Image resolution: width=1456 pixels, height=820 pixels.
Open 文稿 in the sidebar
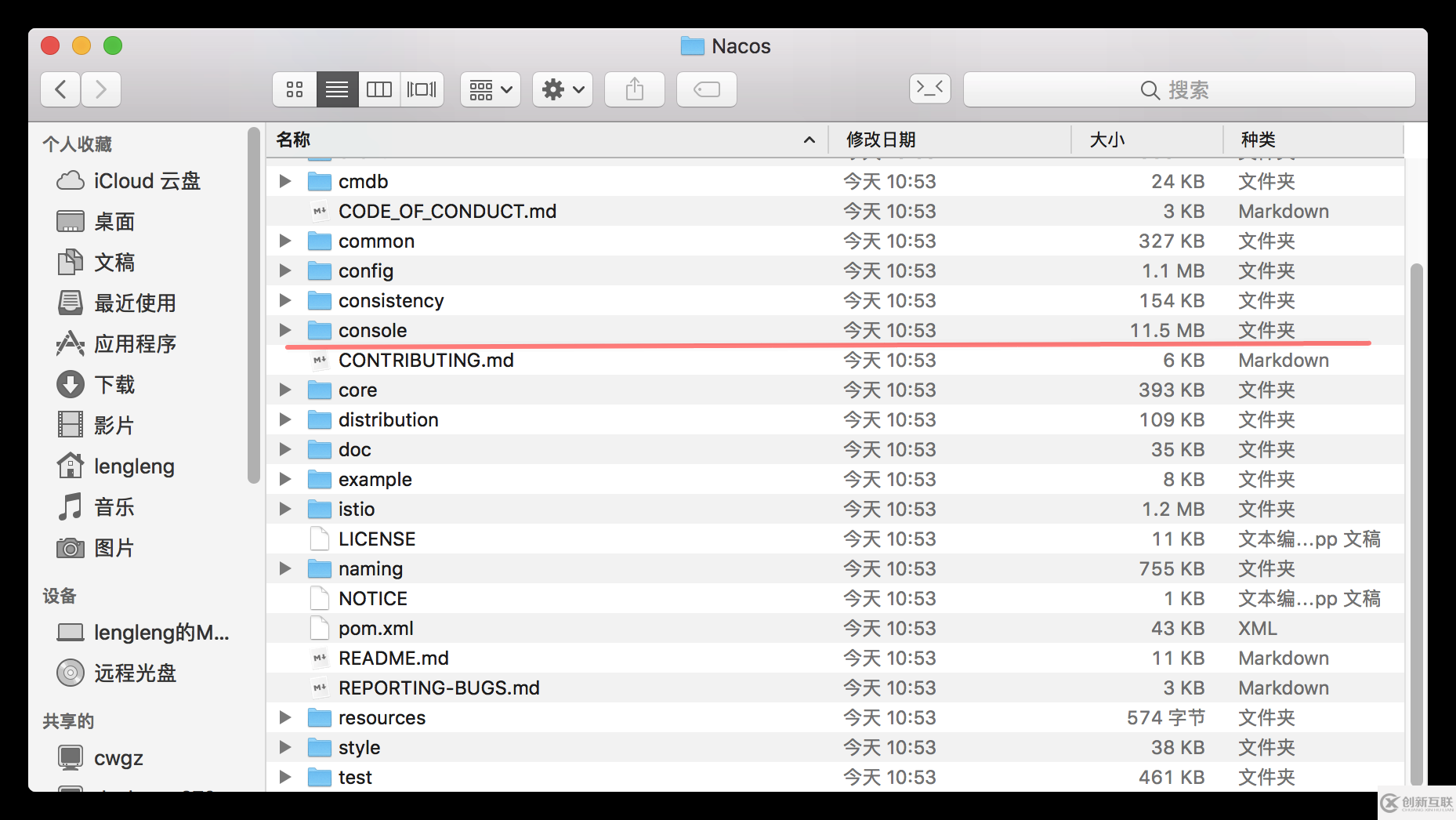tap(96, 263)
